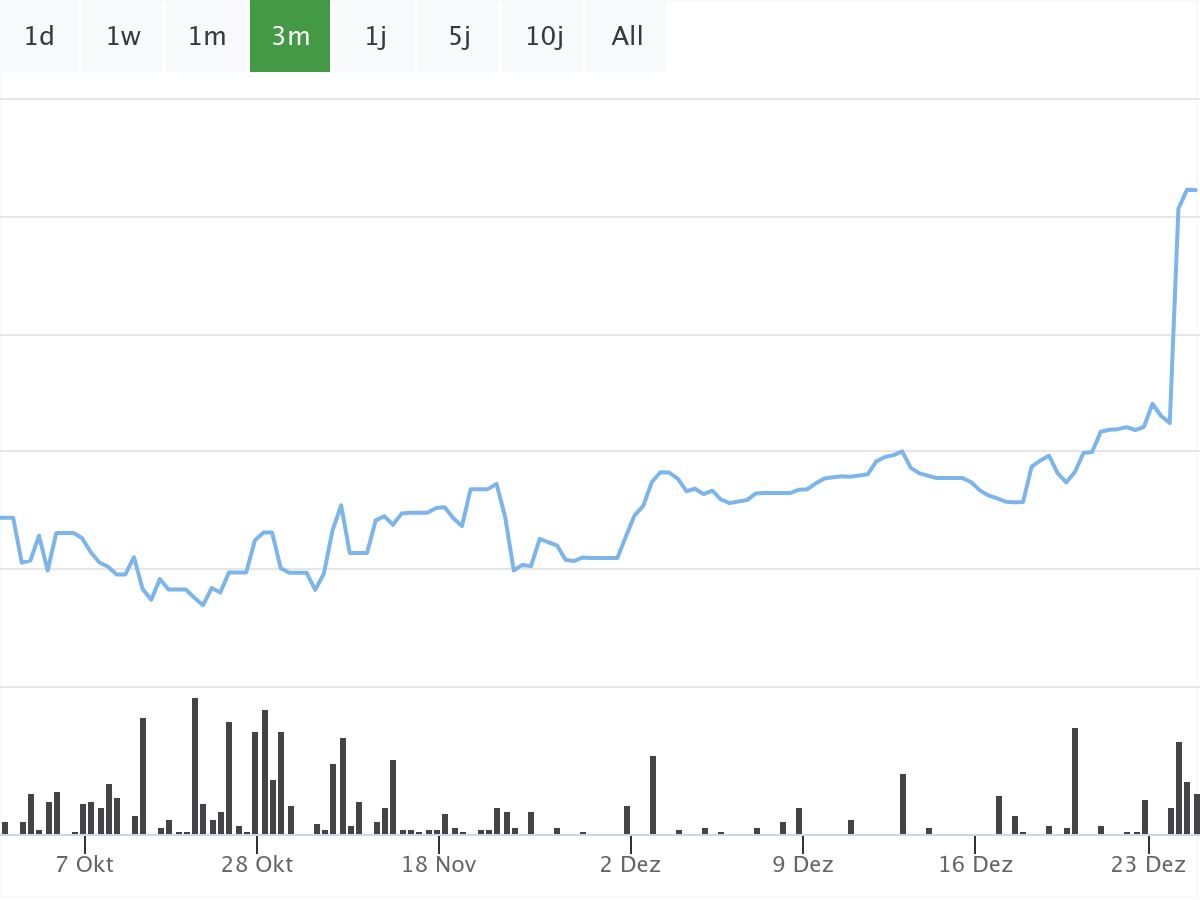
Task: Select the 1d time range tab
Action: coord(39,37)
